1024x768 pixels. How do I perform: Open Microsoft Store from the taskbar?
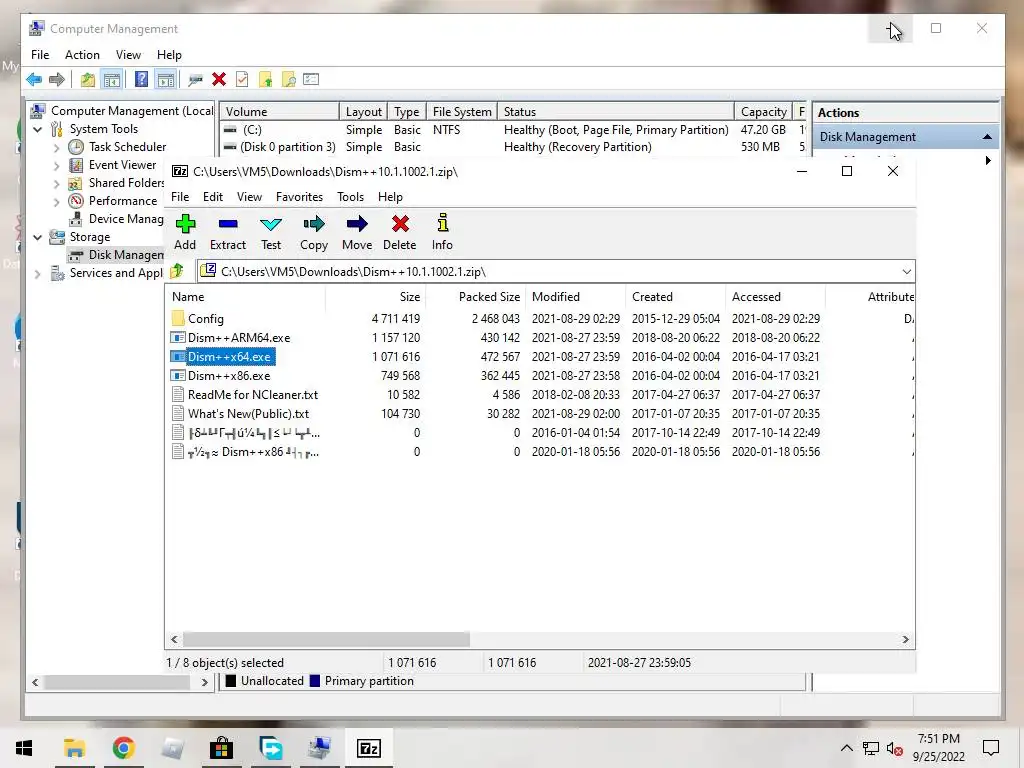pyautogui.click(x=221, y=748)
